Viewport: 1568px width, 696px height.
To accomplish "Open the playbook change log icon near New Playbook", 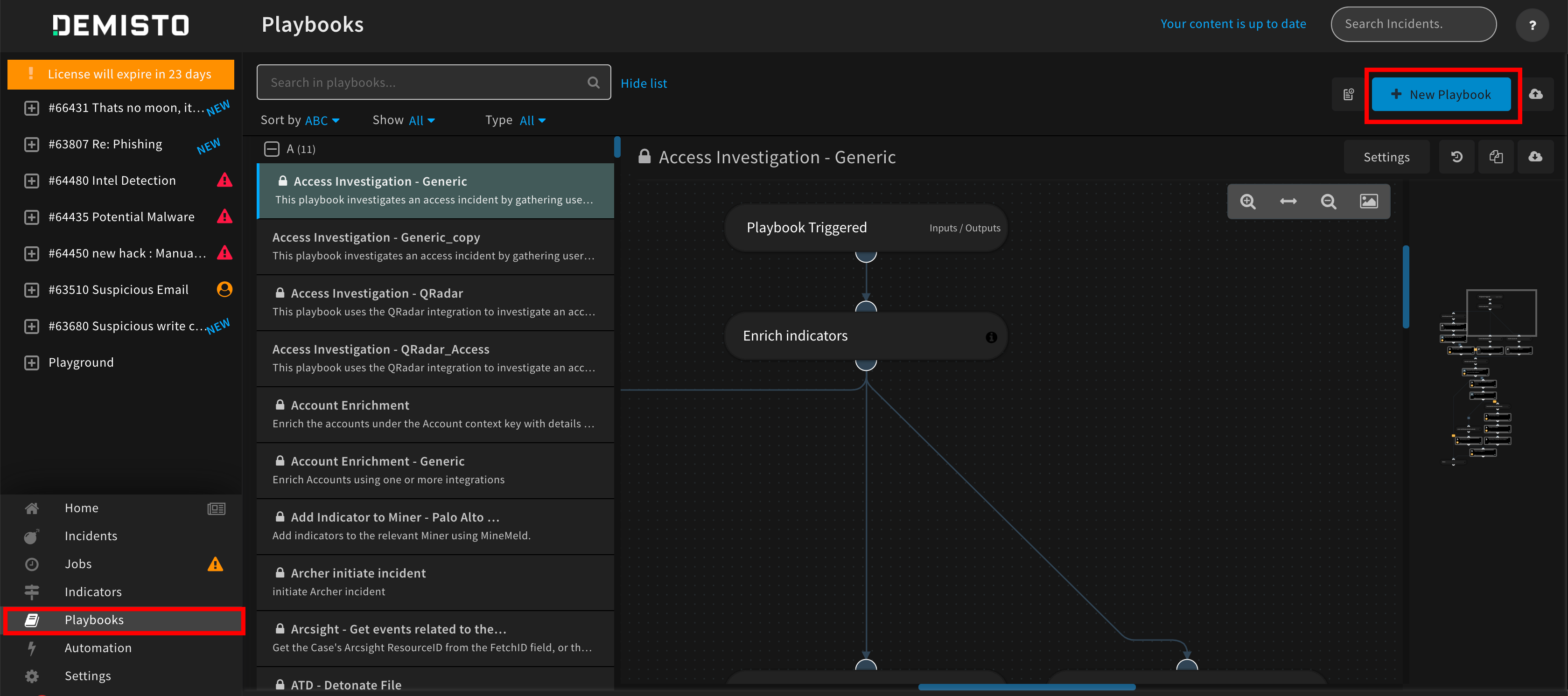I will (1348, 94).
